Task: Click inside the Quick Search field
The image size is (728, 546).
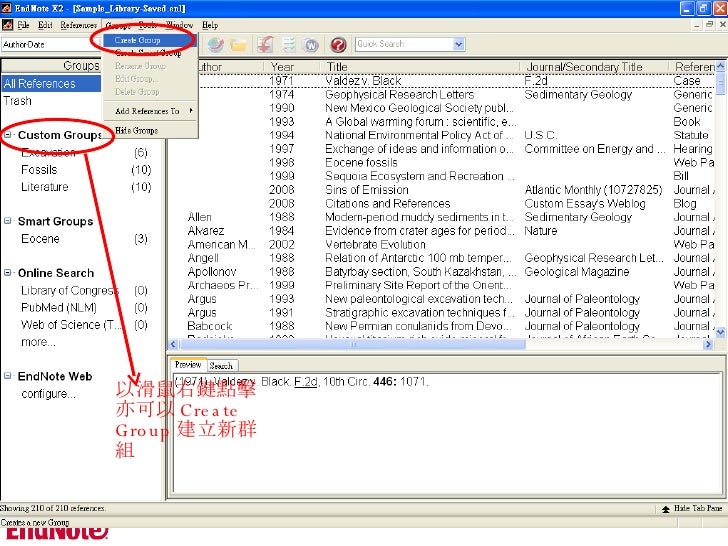Action: [404, 44]
